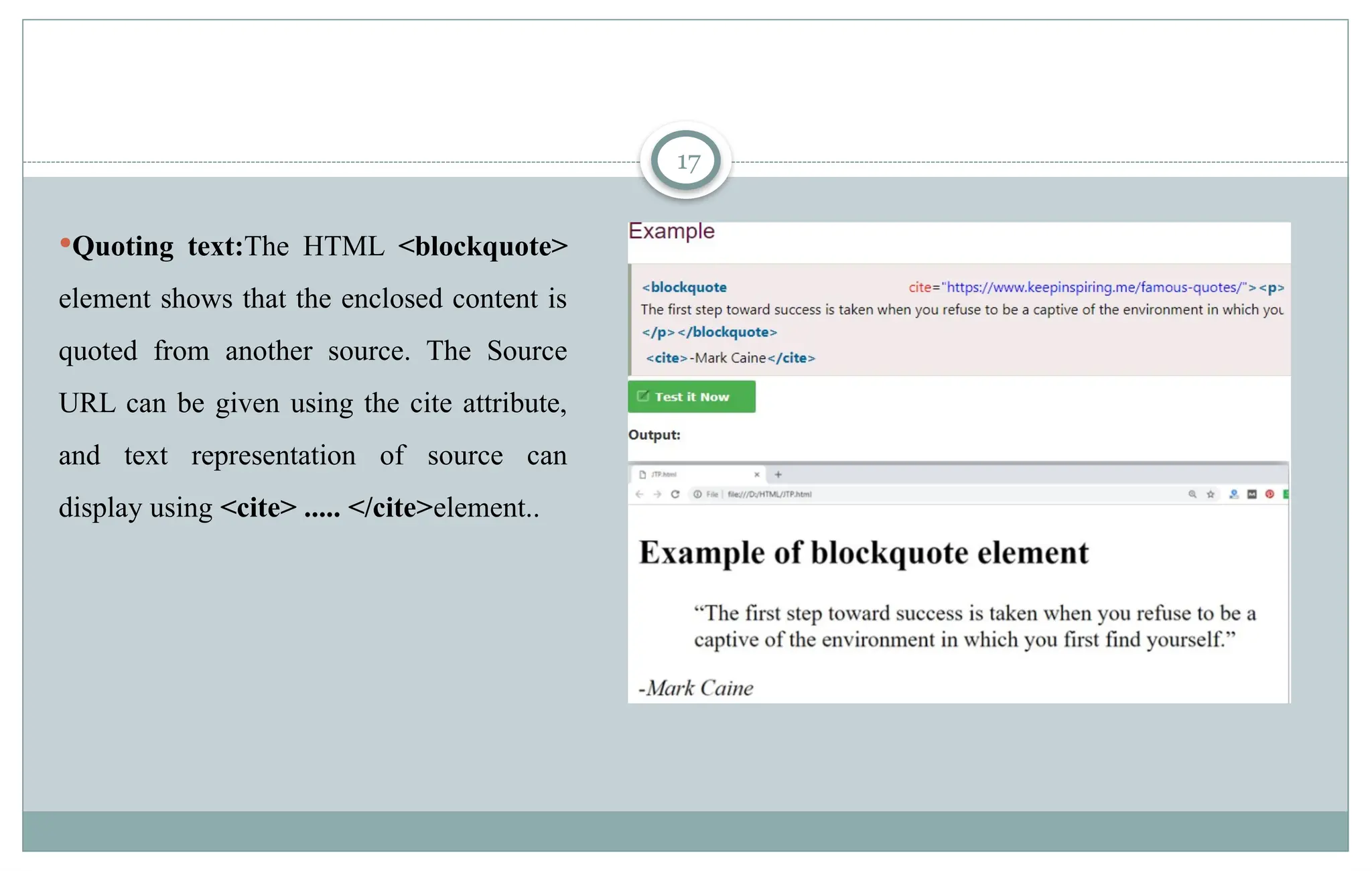Click the slide number 17 badge
The width and height of the screenshot is (1372, 871).
tap(687, 161)
